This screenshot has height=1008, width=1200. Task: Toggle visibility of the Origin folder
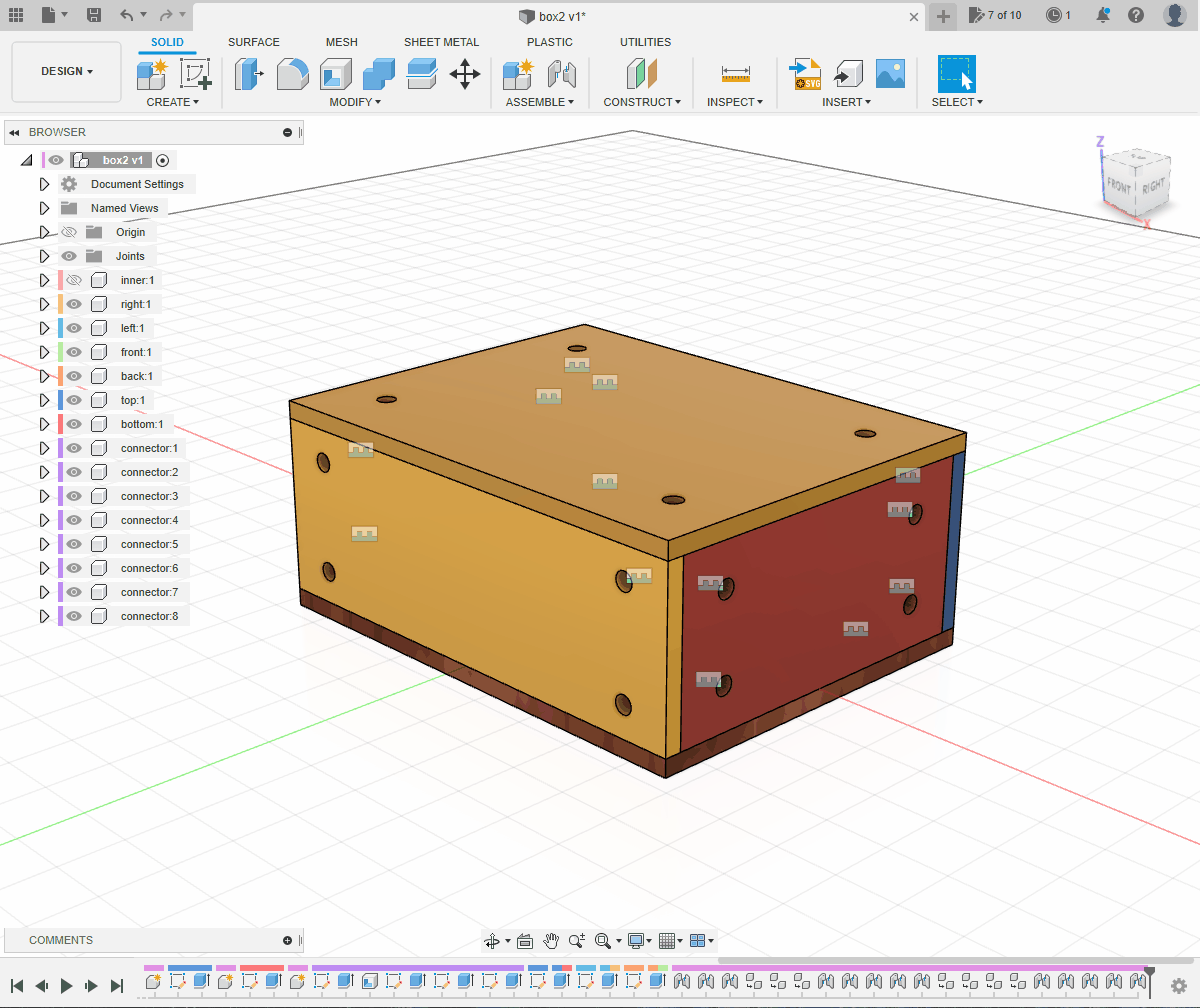coord(69,232)
